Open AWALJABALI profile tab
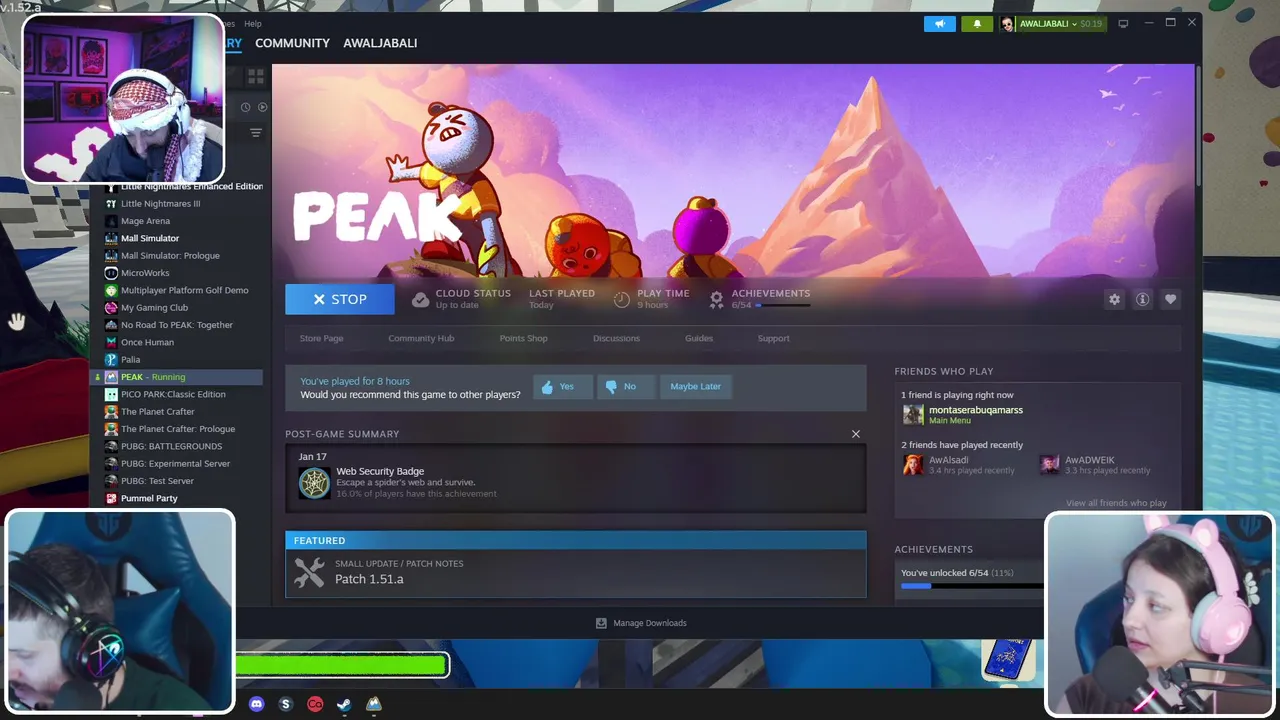The width and height of the screenshot is (1280, 720). pos(380,43)
